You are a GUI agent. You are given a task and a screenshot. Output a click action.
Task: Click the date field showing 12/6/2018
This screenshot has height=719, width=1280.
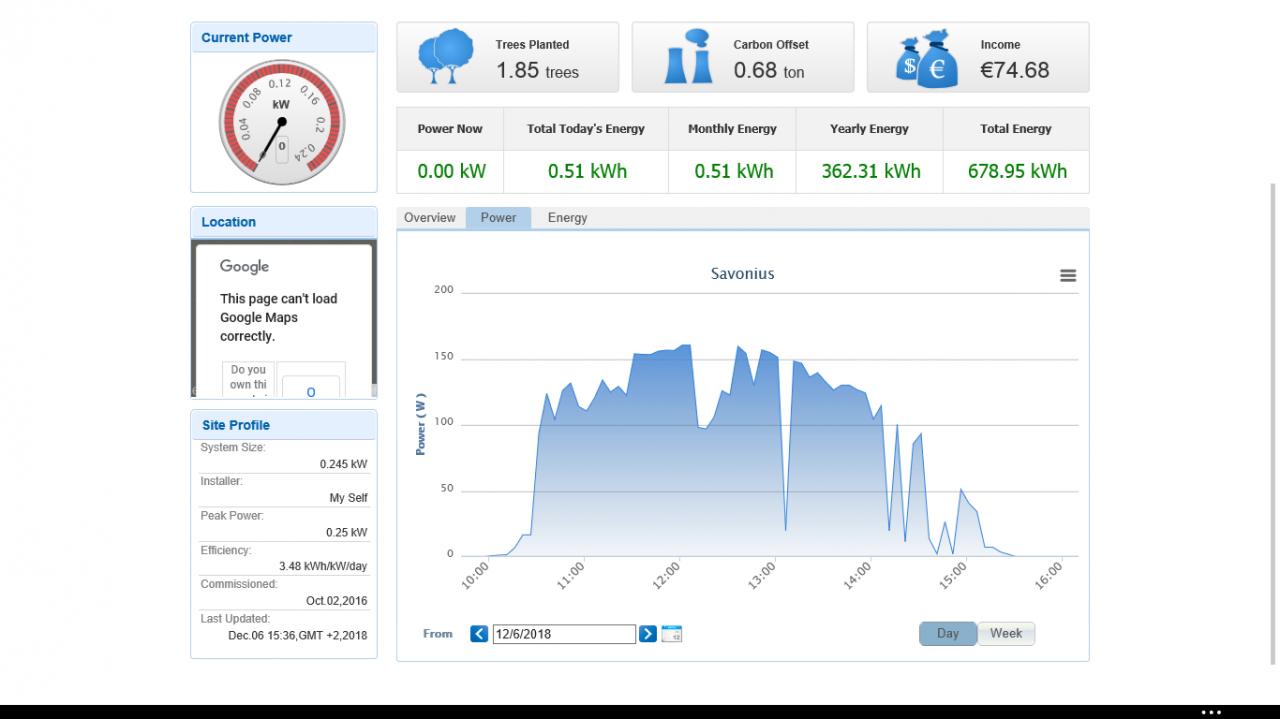click(x=564, y=634)
